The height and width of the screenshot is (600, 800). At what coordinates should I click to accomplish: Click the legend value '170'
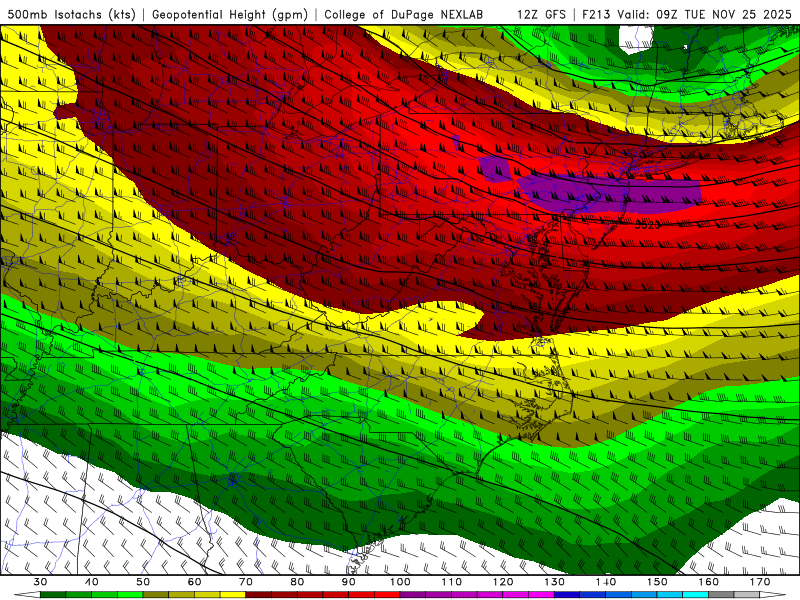[760, 582]
